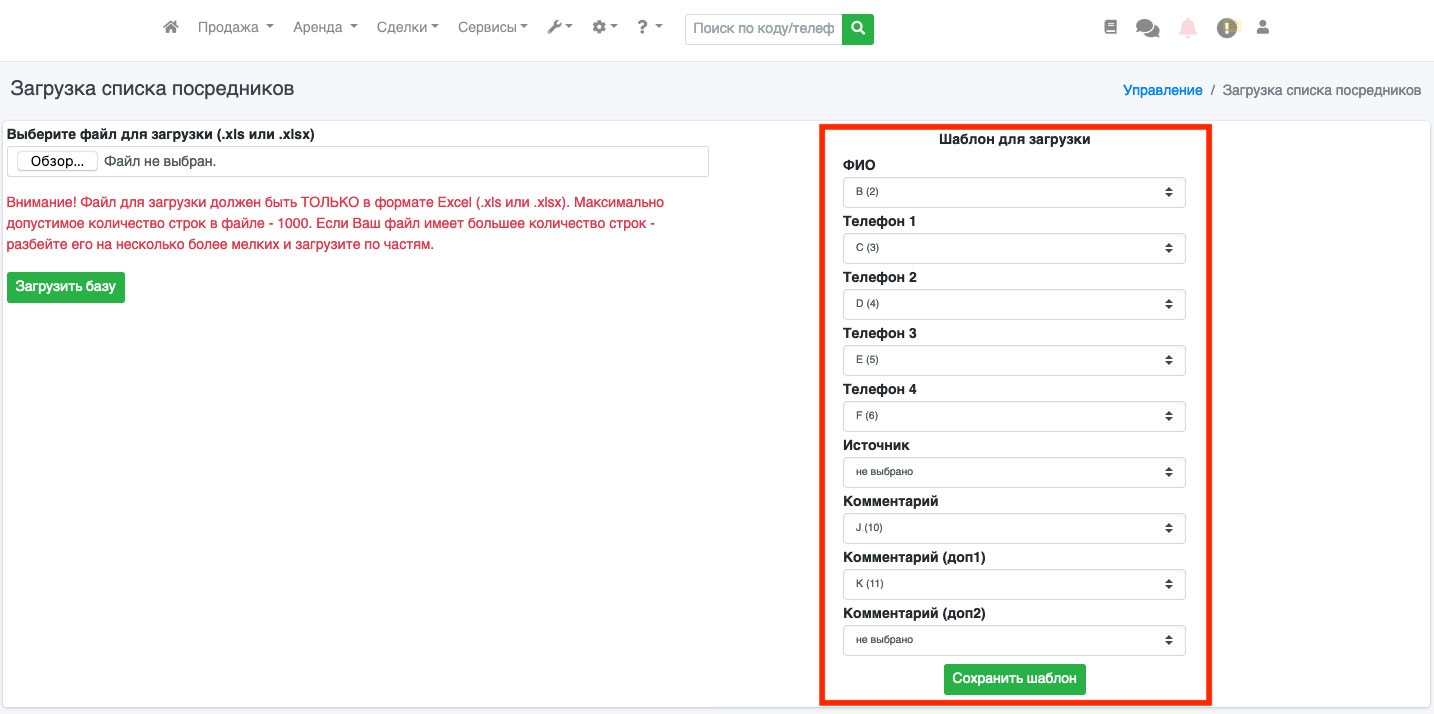Screen dimensions: 1434x714
Task: Open the book knowledge base icon
Action: pos(1110,28)
